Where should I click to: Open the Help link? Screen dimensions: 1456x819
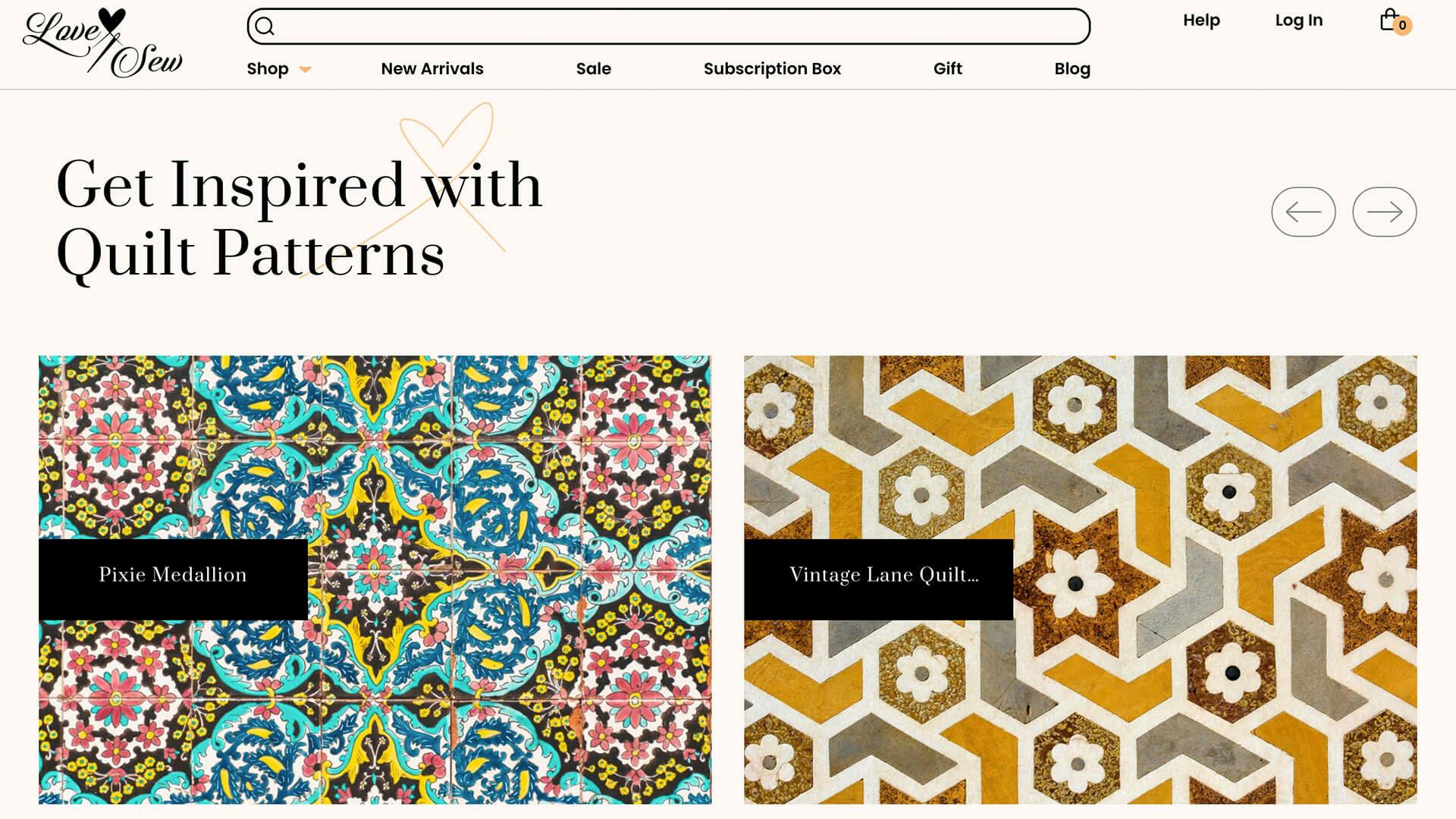pos(1201,20)
